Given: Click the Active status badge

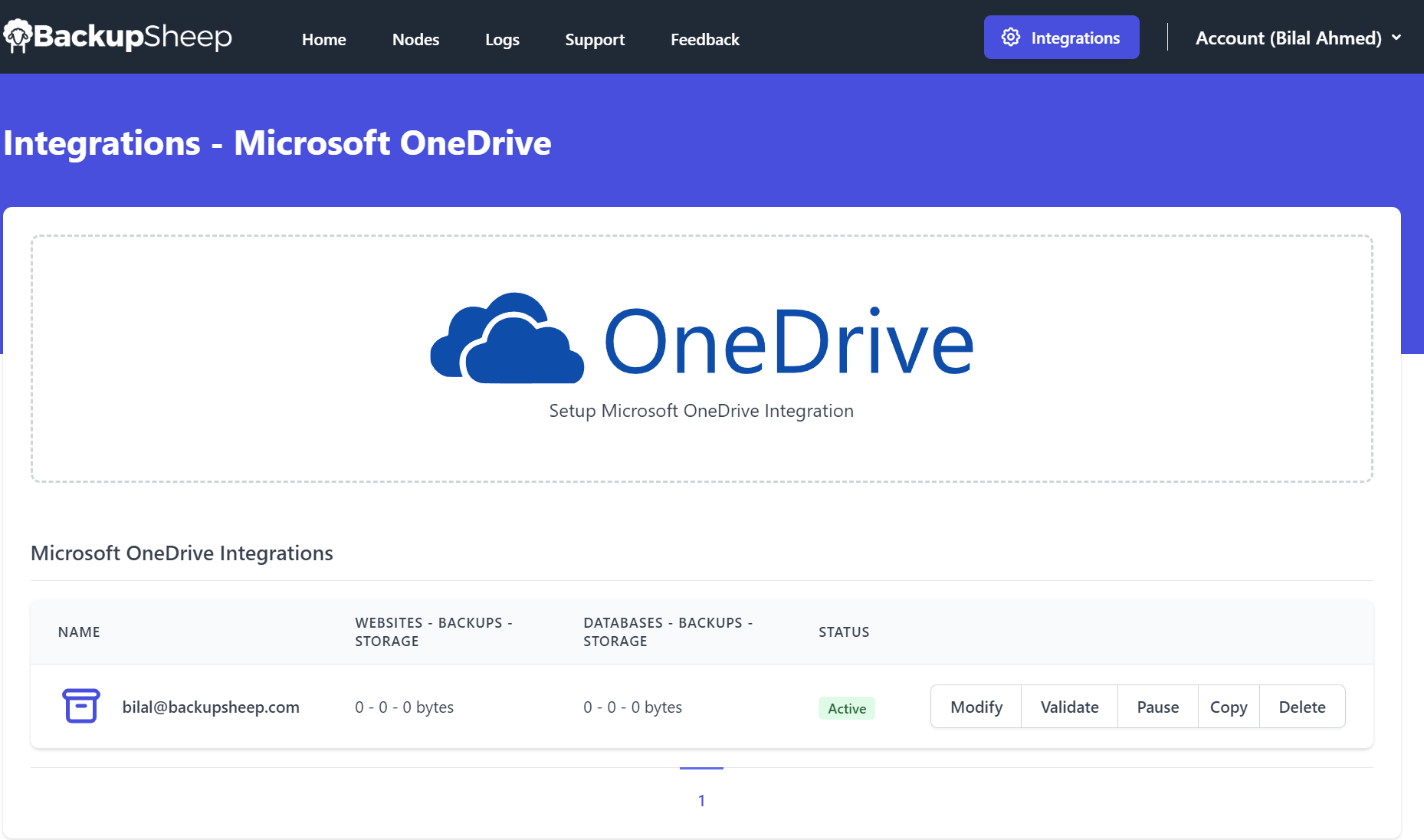Looking at the screenshot, I should pos(846,708).
